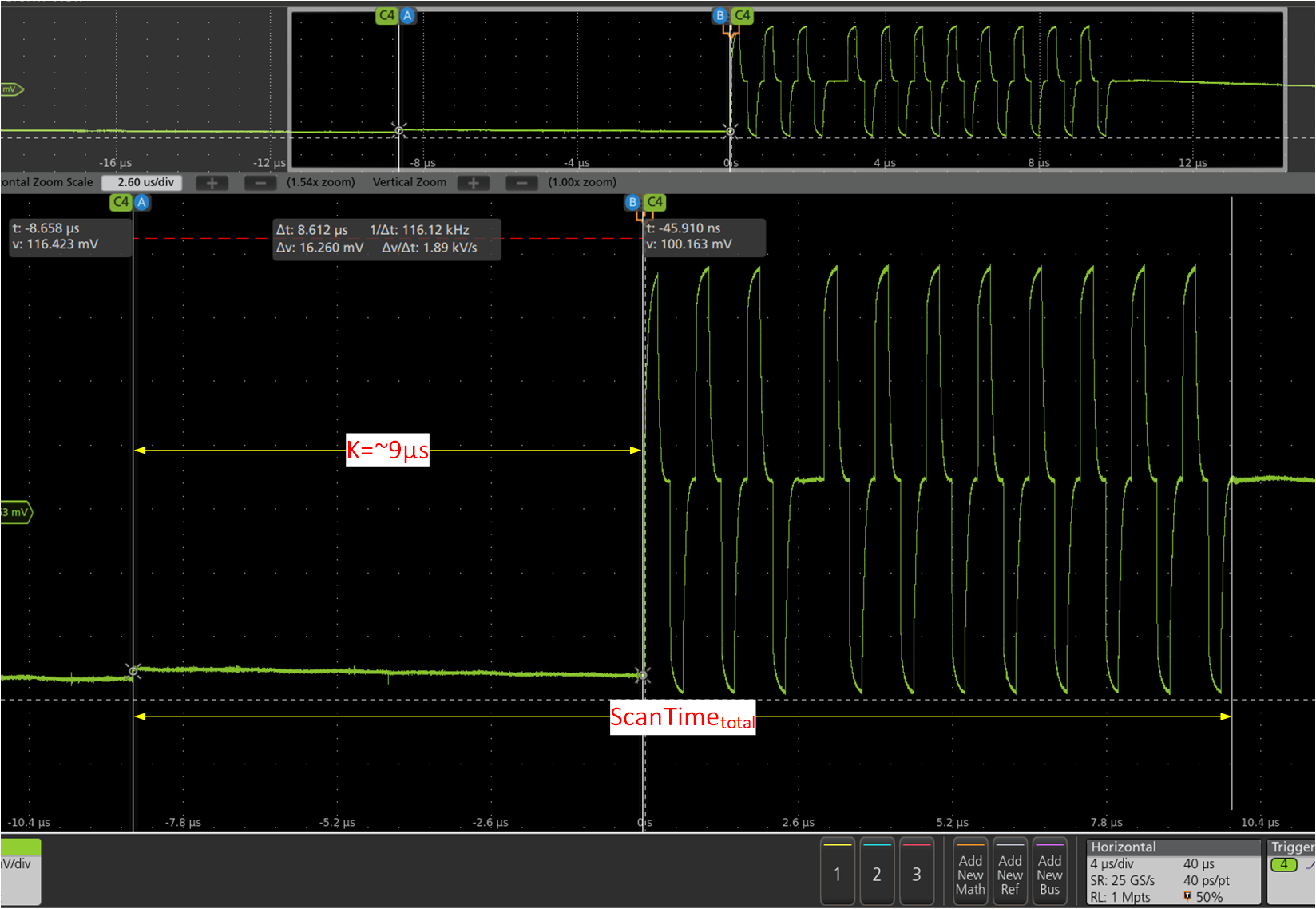Click orange trigger position marker in overview
This screenshot has width=1316, height=909.
731,32
